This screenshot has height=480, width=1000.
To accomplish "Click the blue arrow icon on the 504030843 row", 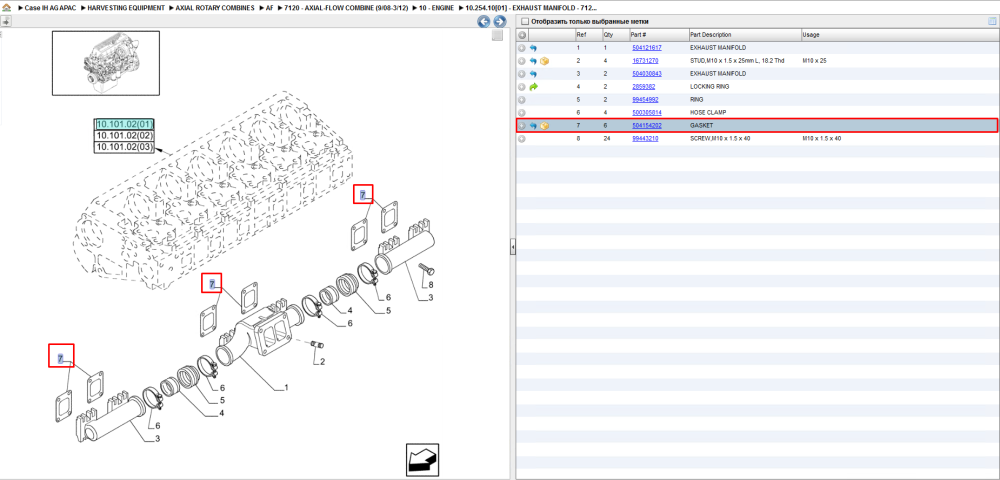I will coord(533,74).
